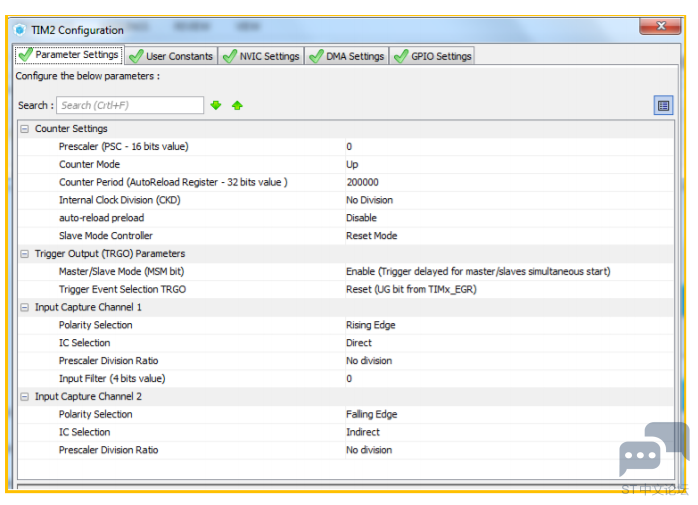The image size is (698, 505).
Task: Select the auto-reload preload label
Action: point(101,218)
